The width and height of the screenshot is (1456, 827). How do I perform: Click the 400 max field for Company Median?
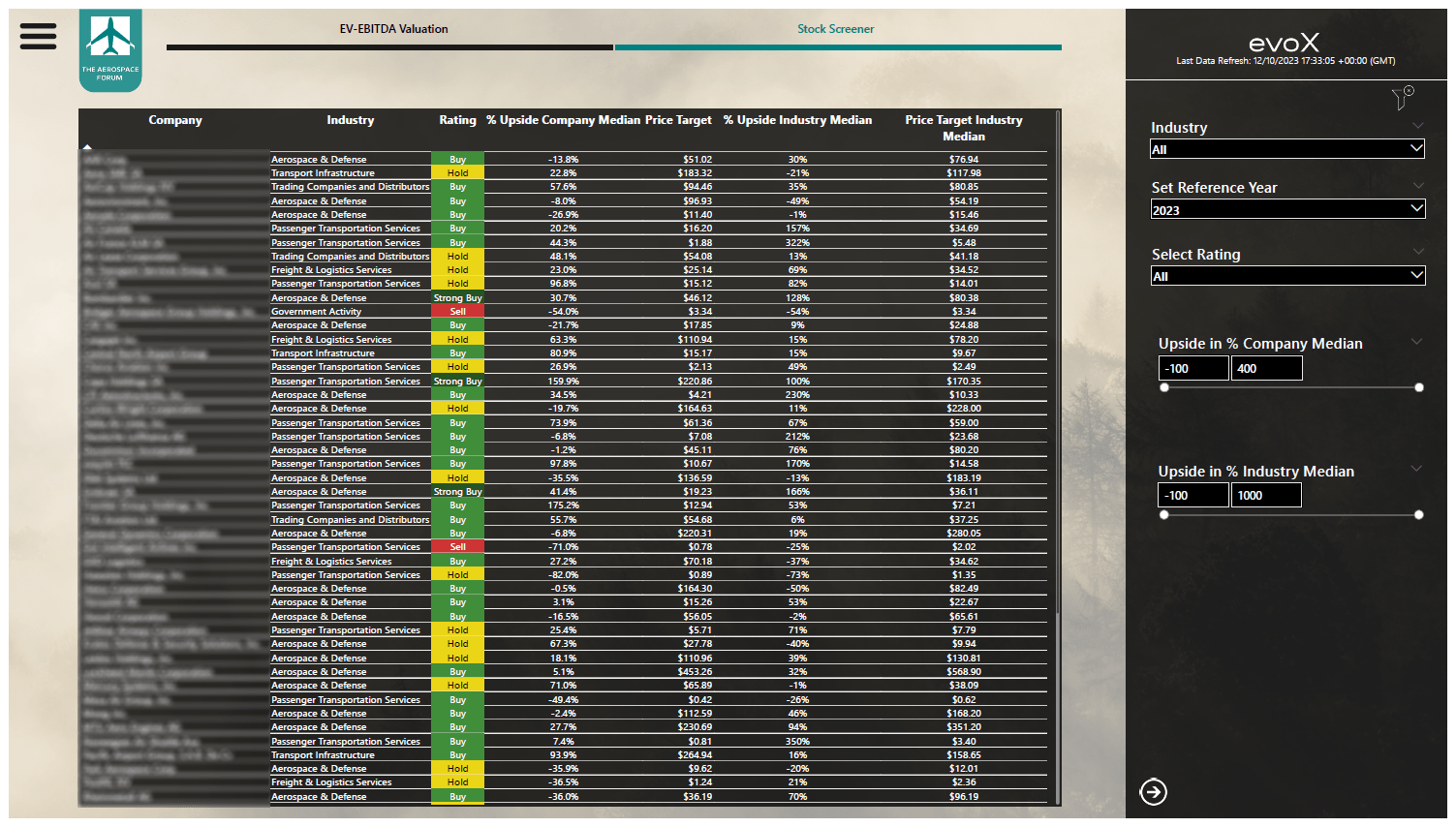[x=1266, y=369]
